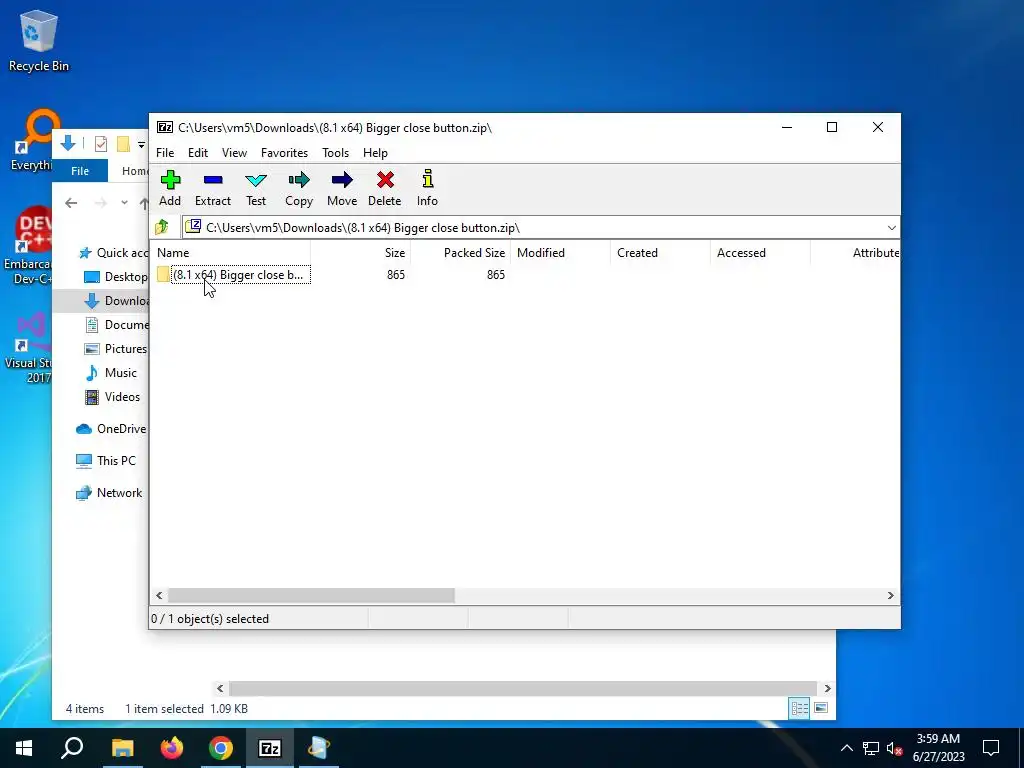Open File Explorer from taskbar
Viewport: 1024px width, 768px height.
pyautogui.click(x=122, y=748)
